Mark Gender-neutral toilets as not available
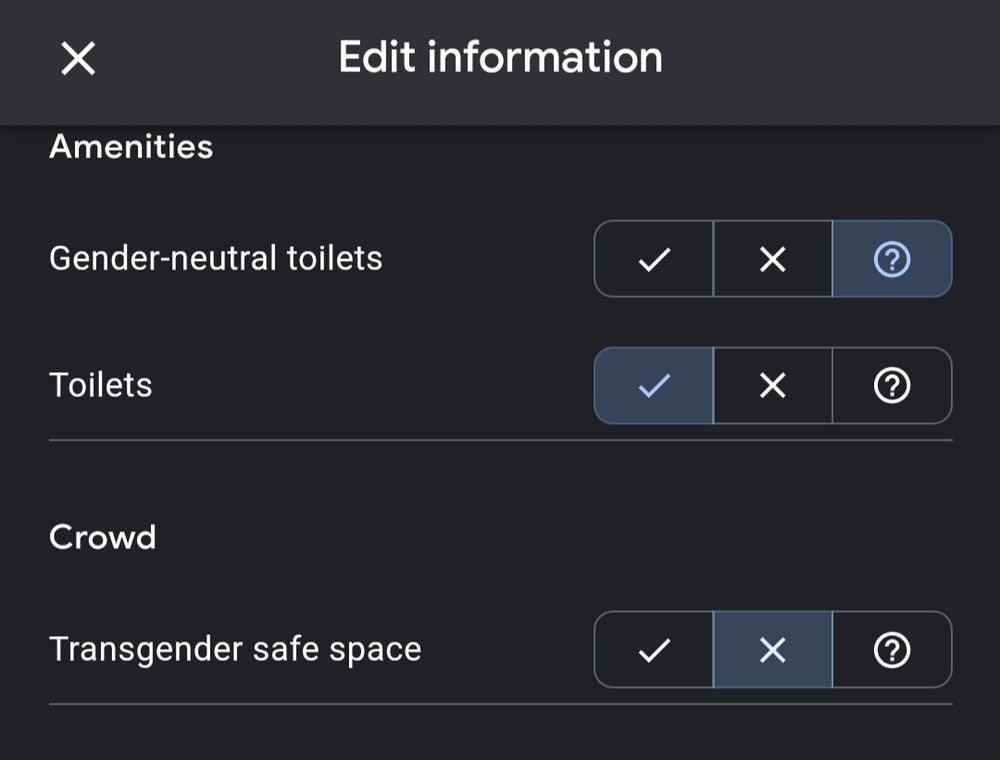Screen dimensions: 1000x760 pos(772,259)
